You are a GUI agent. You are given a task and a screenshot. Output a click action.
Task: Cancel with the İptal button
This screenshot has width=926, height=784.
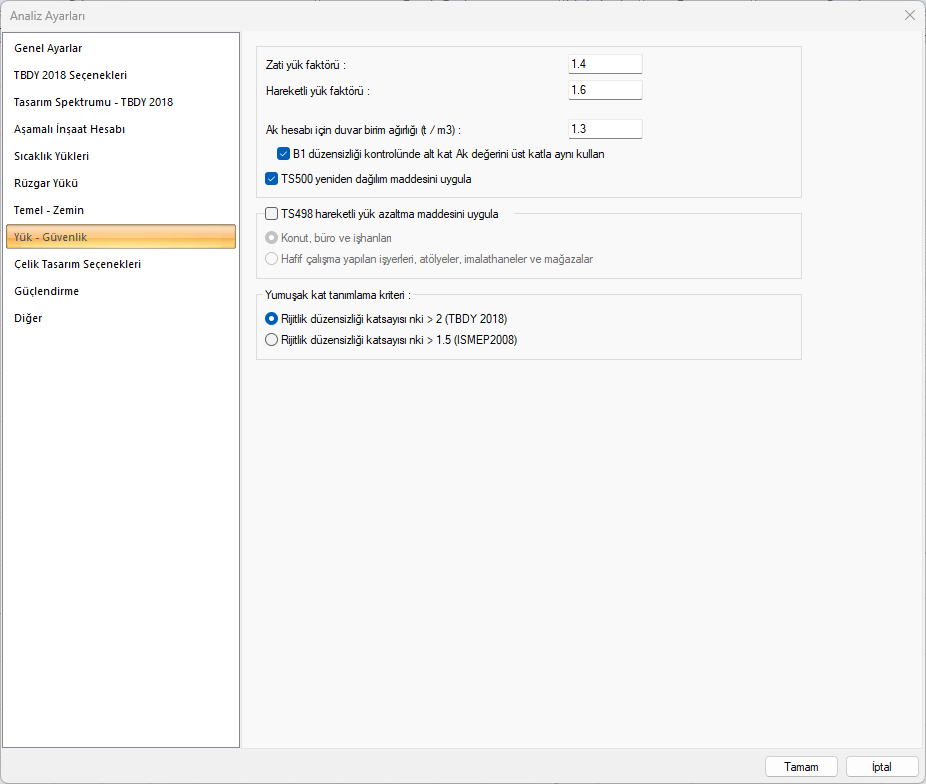[882, 767]
